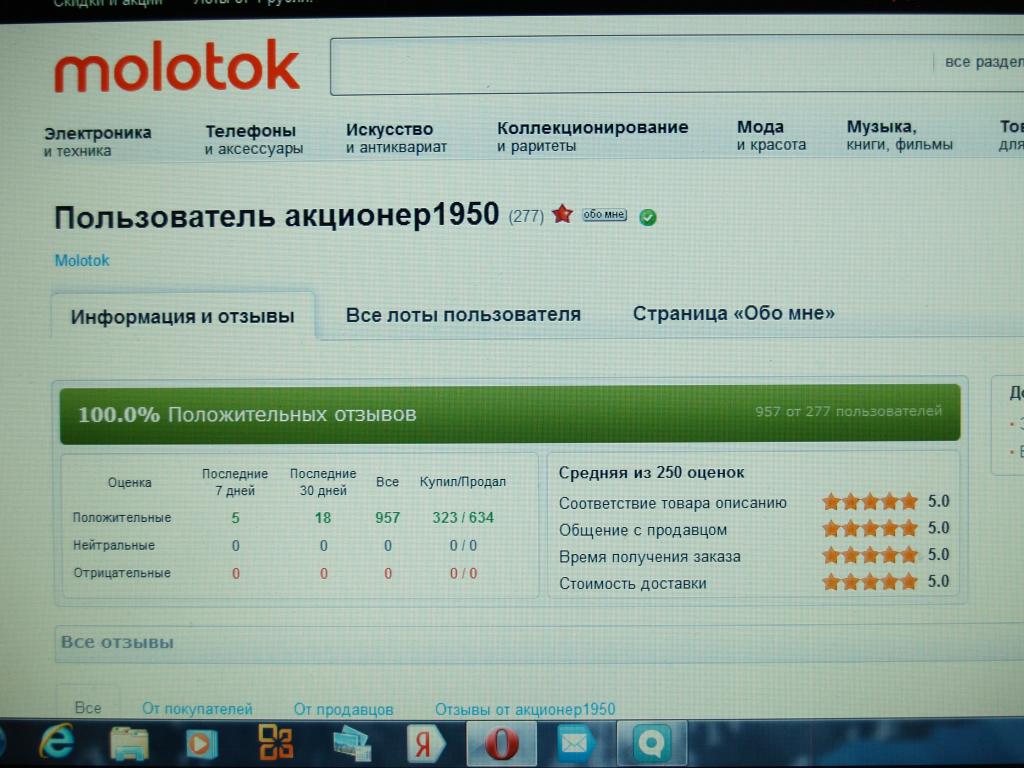
Task: Click the molotok logo
Action: (177, 67)
